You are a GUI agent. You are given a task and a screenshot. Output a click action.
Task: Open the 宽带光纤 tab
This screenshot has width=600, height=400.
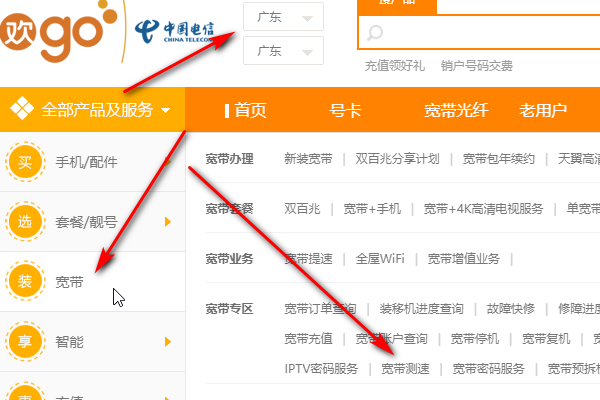click(456, 111)
